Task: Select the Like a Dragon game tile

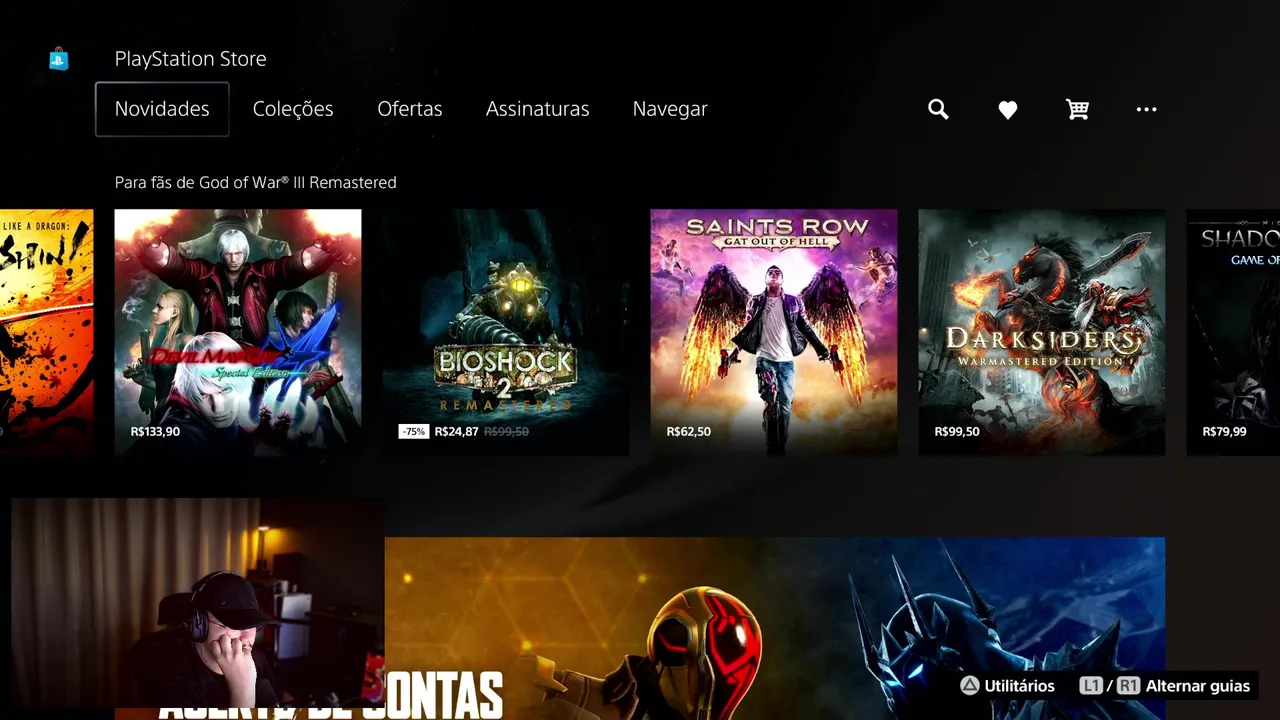Action: pos(46,332)
